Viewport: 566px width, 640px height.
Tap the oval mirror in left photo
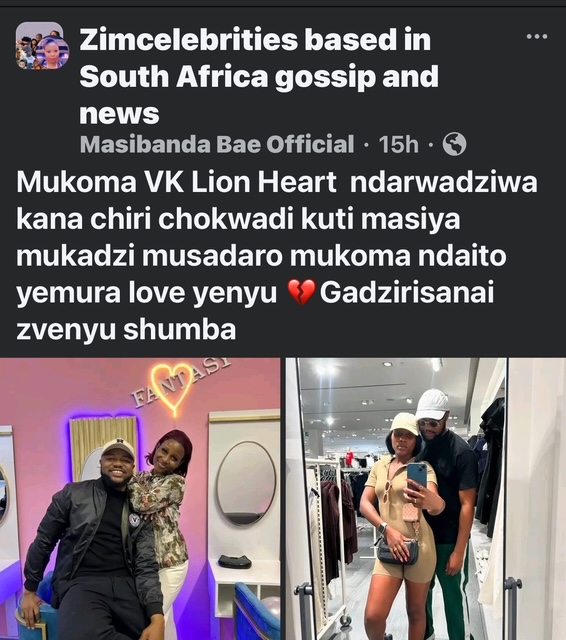point(246,483)
